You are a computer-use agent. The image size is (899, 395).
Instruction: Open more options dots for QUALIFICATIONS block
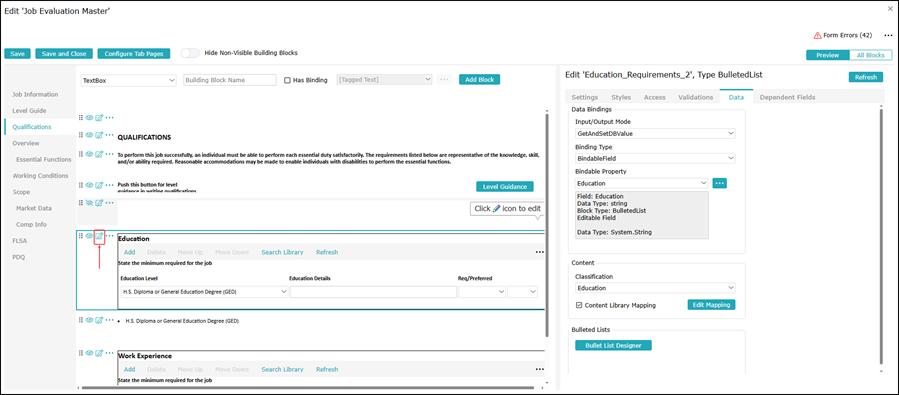click(110, 135)
